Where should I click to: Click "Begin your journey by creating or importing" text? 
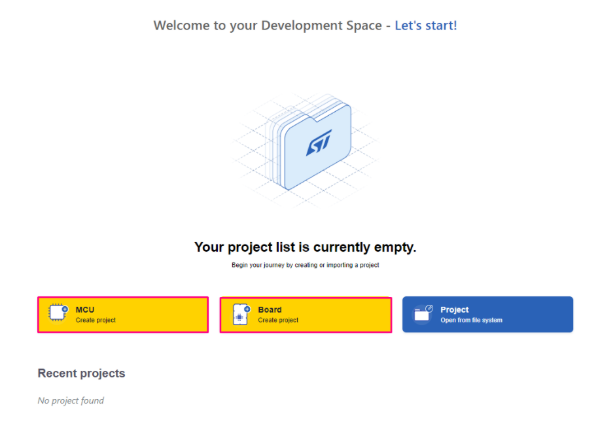pyautogui.click(x=293, y=265)
